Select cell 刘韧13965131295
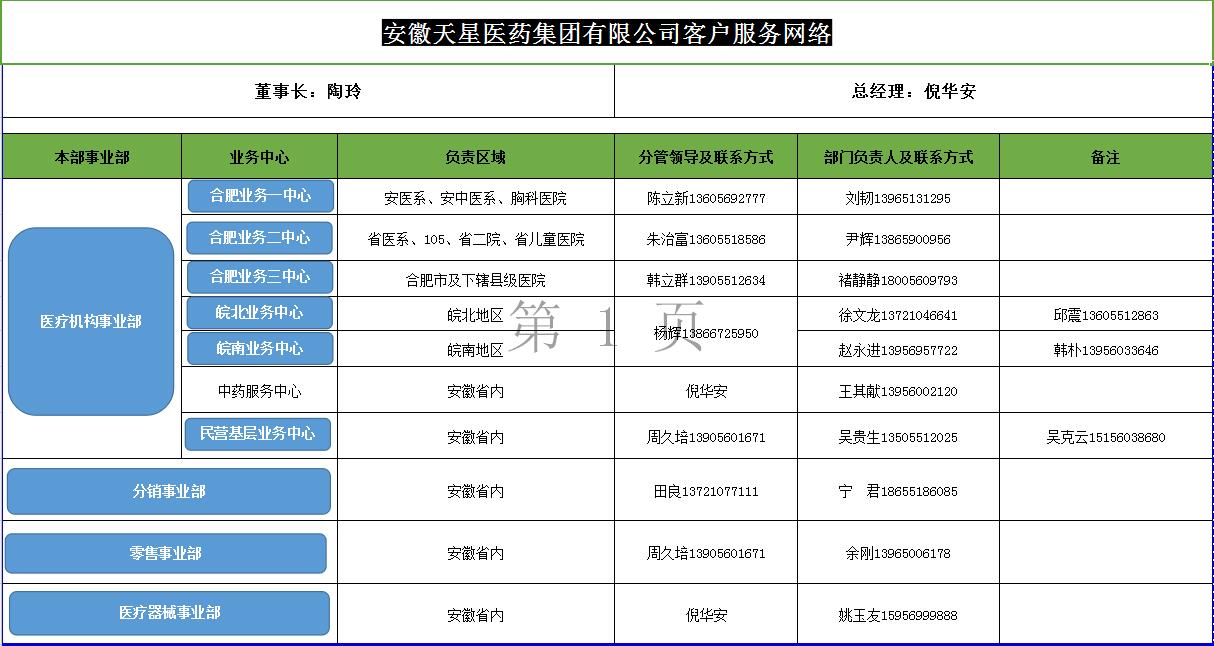 click(898, 198)
